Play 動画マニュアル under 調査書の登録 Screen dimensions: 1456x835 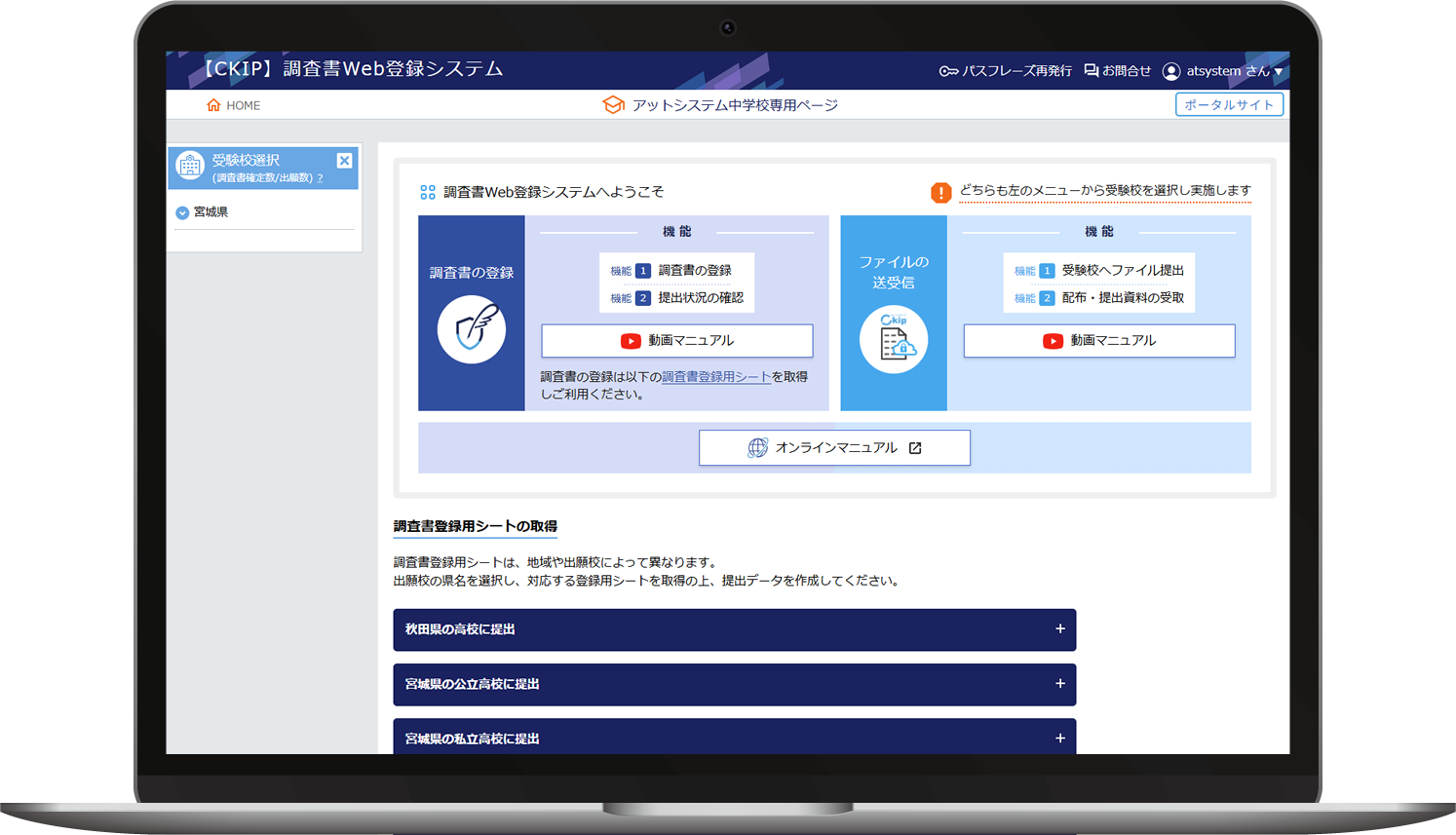coord(676,341)
